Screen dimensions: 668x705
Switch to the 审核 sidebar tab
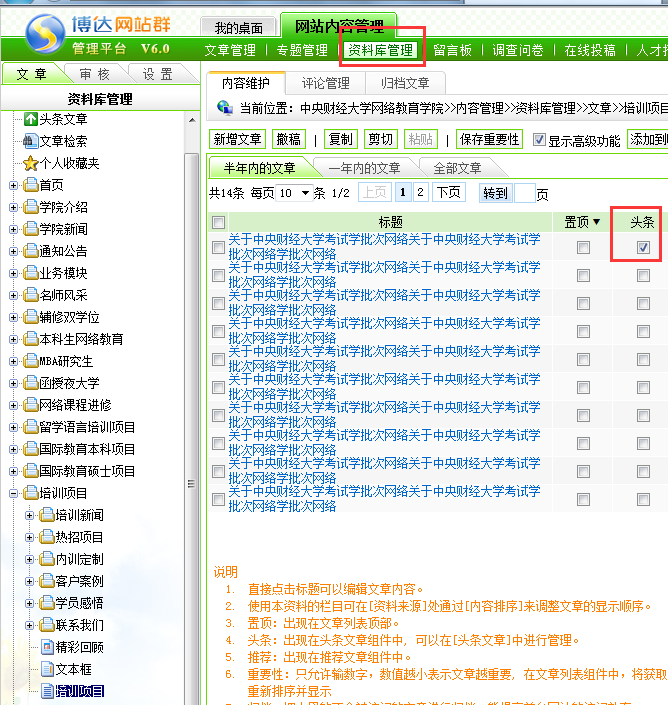(x=95, y=74)
